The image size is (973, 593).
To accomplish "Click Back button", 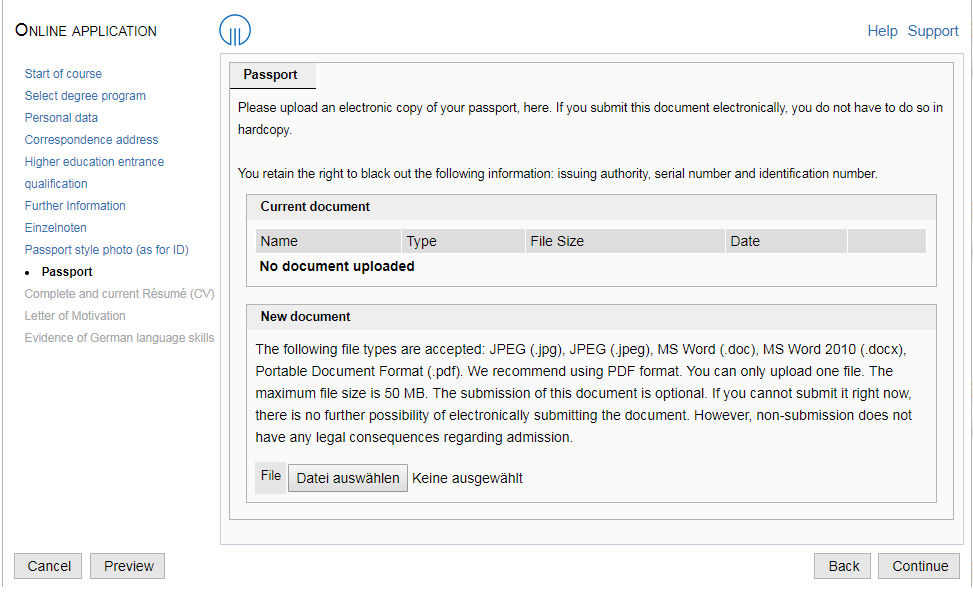I will point(843,566).
